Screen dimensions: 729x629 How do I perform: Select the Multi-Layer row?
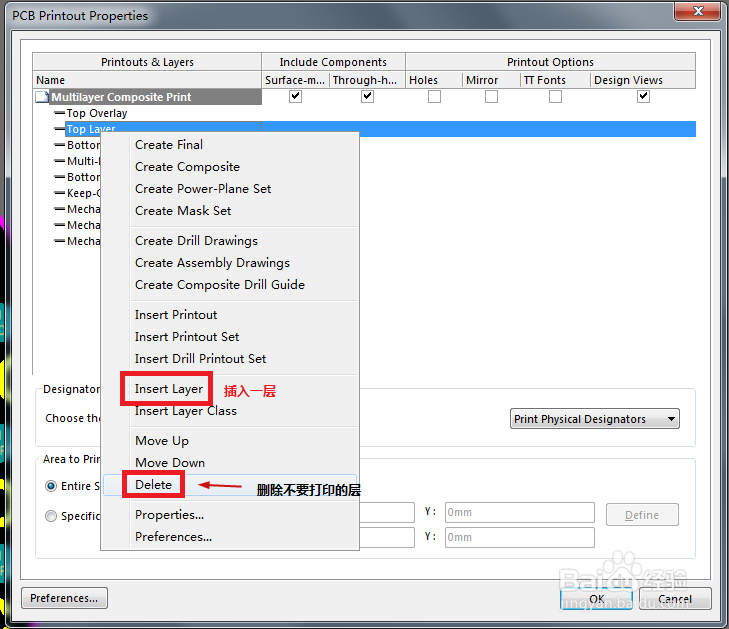84,161
